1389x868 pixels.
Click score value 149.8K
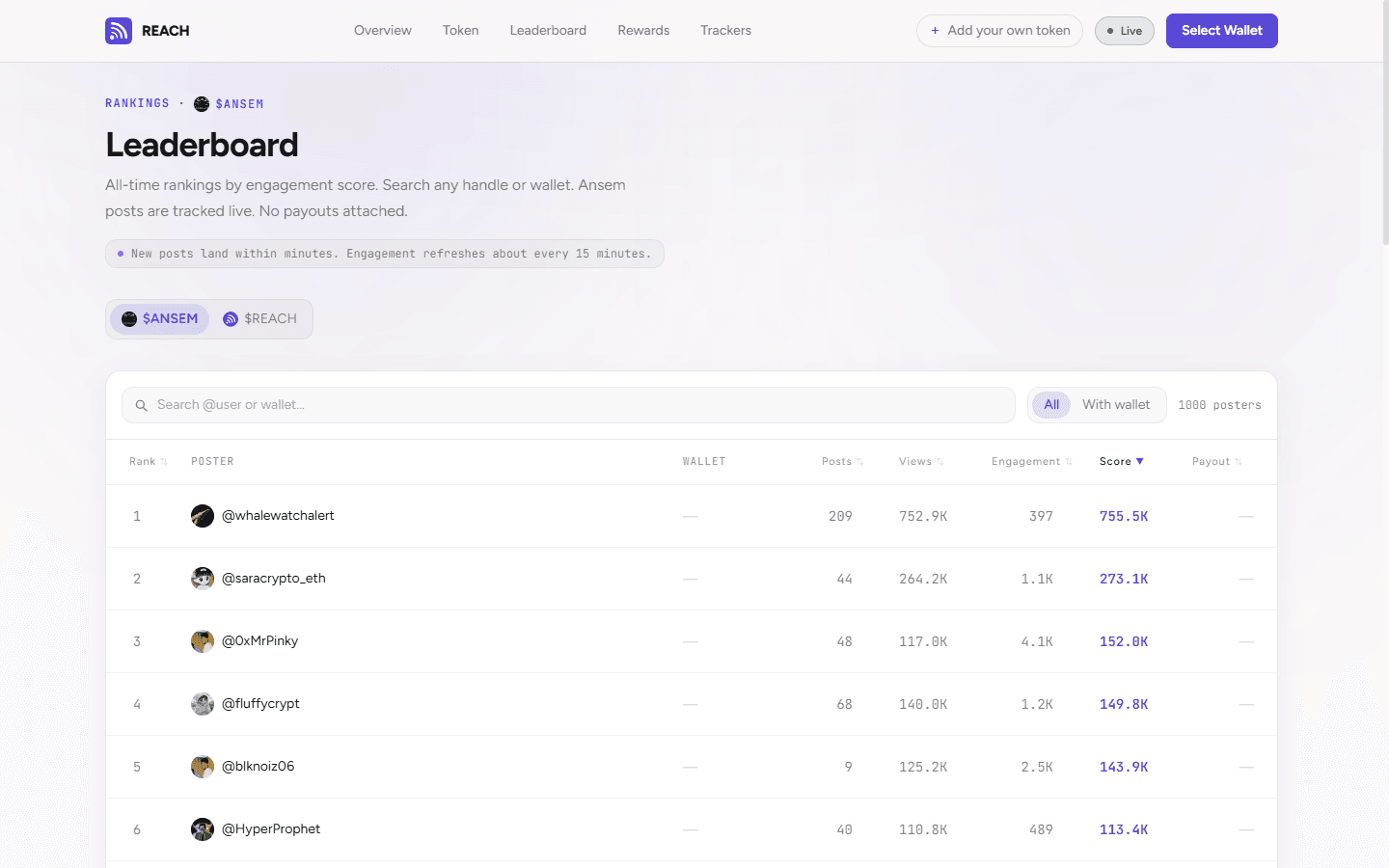[1124, 705]
